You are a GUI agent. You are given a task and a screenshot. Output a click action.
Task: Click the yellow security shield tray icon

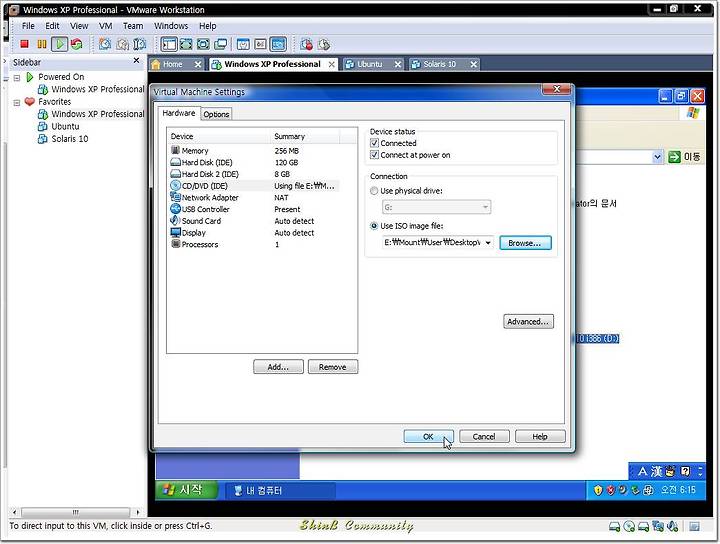click(597, 490)
